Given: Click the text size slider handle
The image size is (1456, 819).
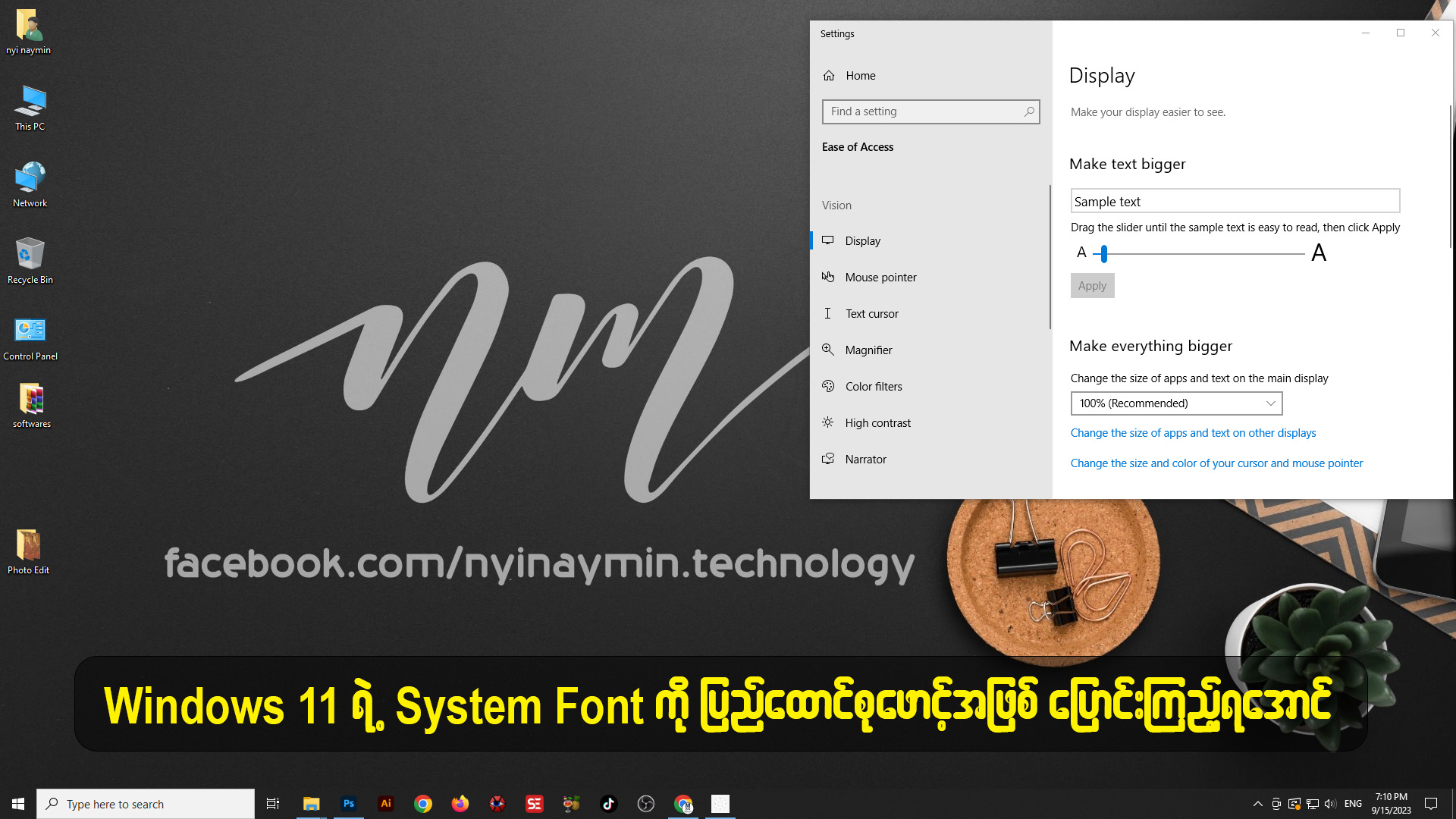Looking at the screenshot, I should click(x=1104, y=253).
